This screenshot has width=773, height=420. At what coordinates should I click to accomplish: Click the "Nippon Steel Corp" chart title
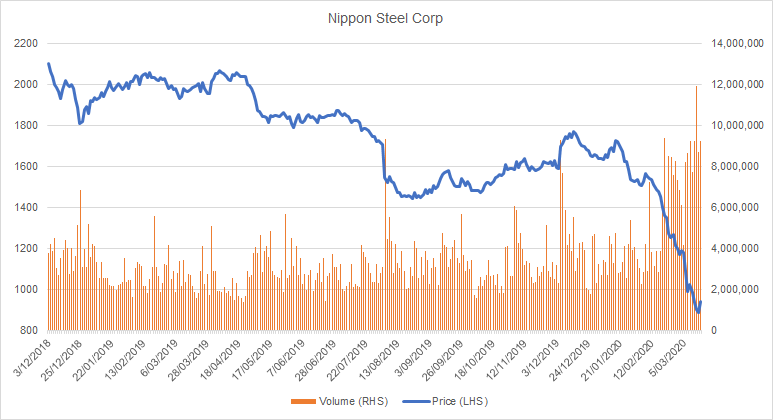pos(386,18)
